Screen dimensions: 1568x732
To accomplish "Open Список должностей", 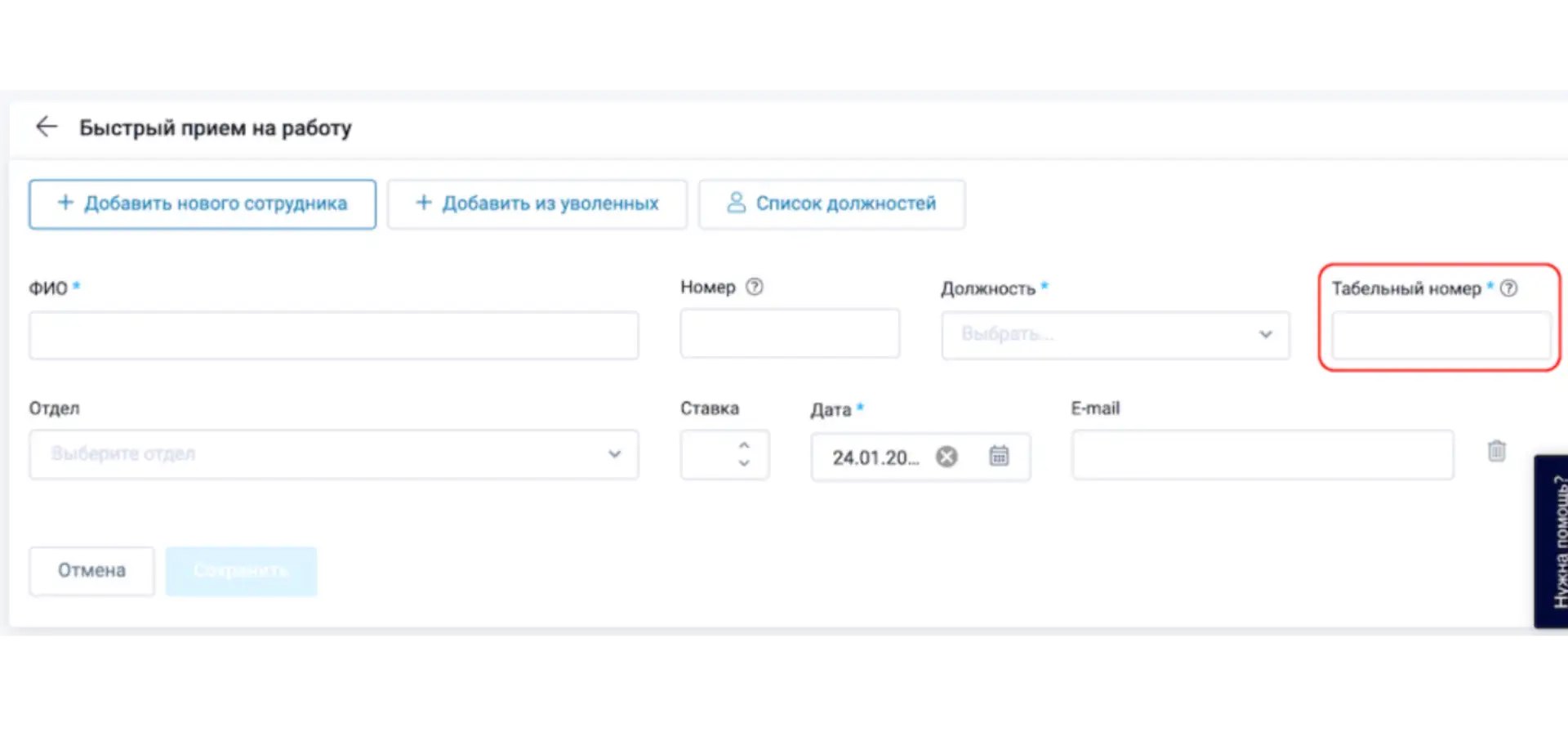I will (831, 204).
